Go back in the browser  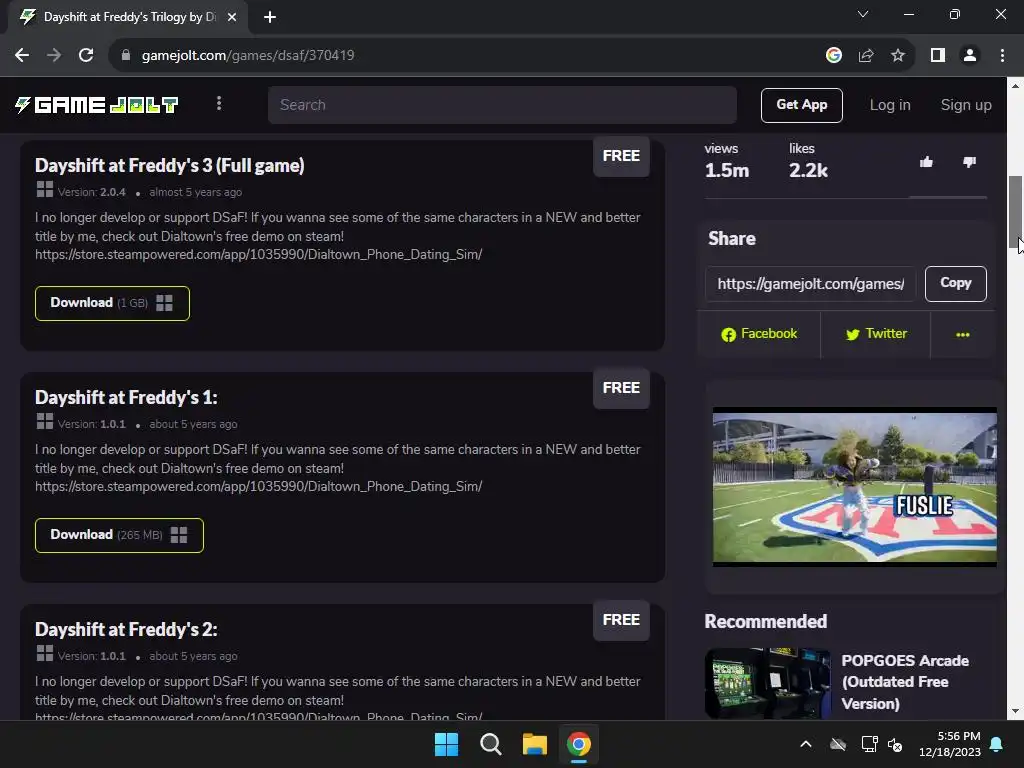(x=22, y=56)
